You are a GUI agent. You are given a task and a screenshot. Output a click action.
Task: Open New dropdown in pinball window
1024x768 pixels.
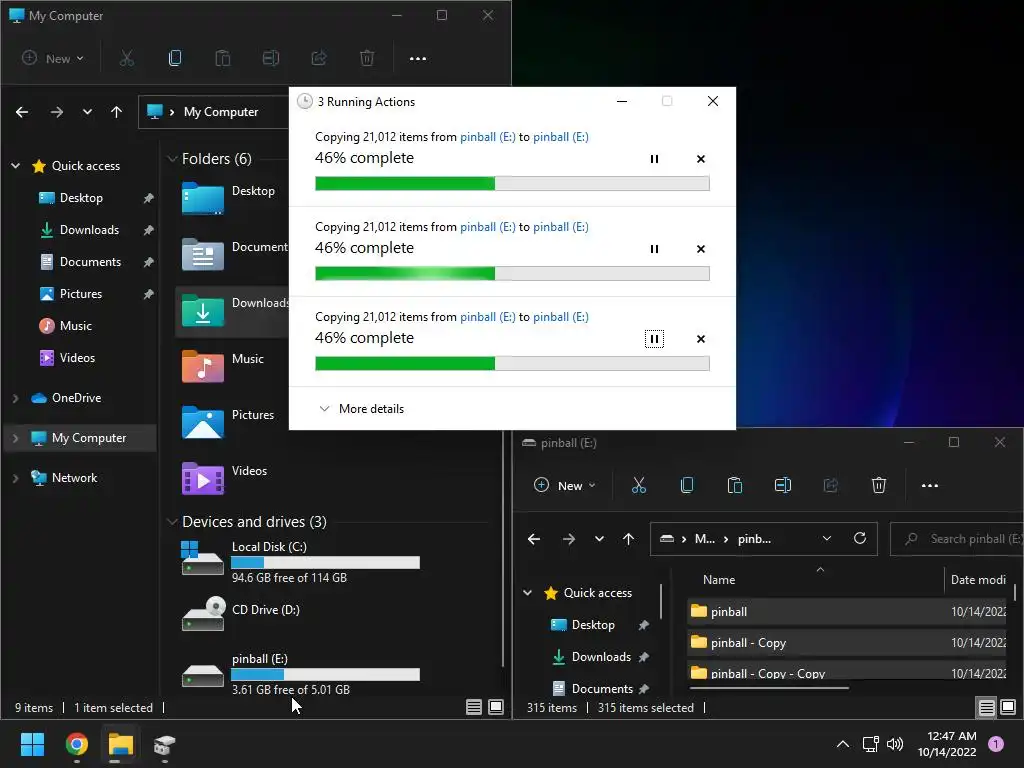[x=565, y=485]
